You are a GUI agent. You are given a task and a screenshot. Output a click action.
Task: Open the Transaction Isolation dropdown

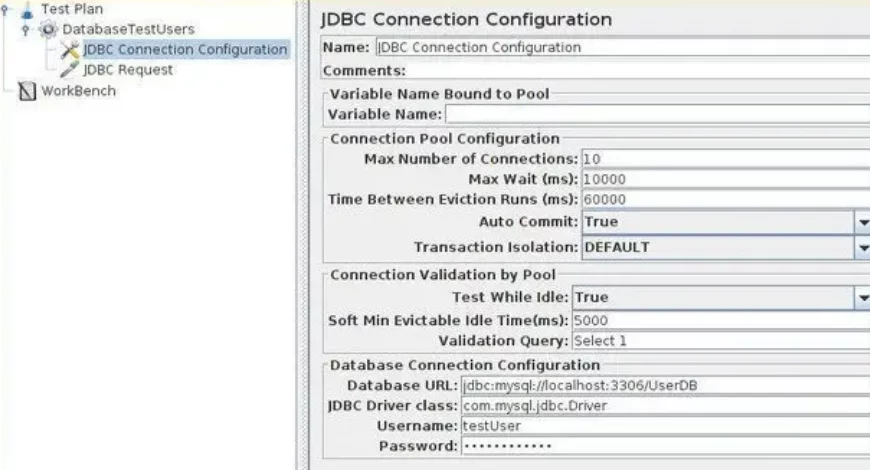pyautogui.click(x=861, y=247)
